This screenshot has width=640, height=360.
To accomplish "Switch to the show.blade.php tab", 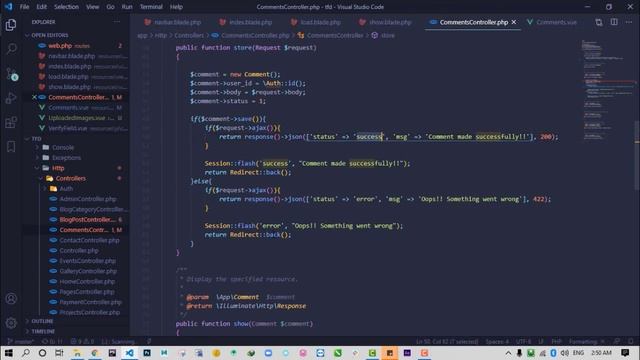I will [386, 22].
